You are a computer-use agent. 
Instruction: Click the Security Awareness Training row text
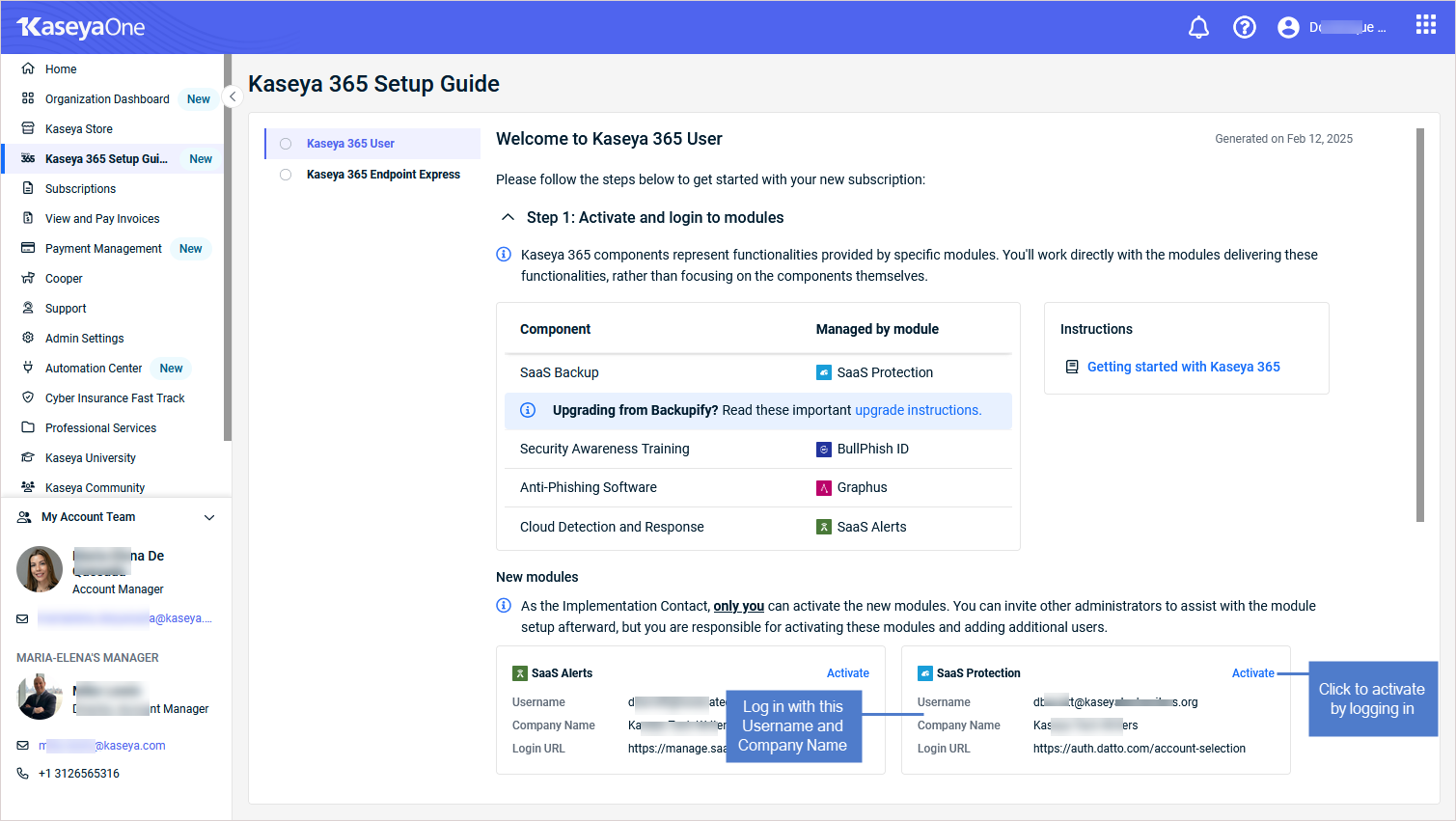(x=605, y=449)
